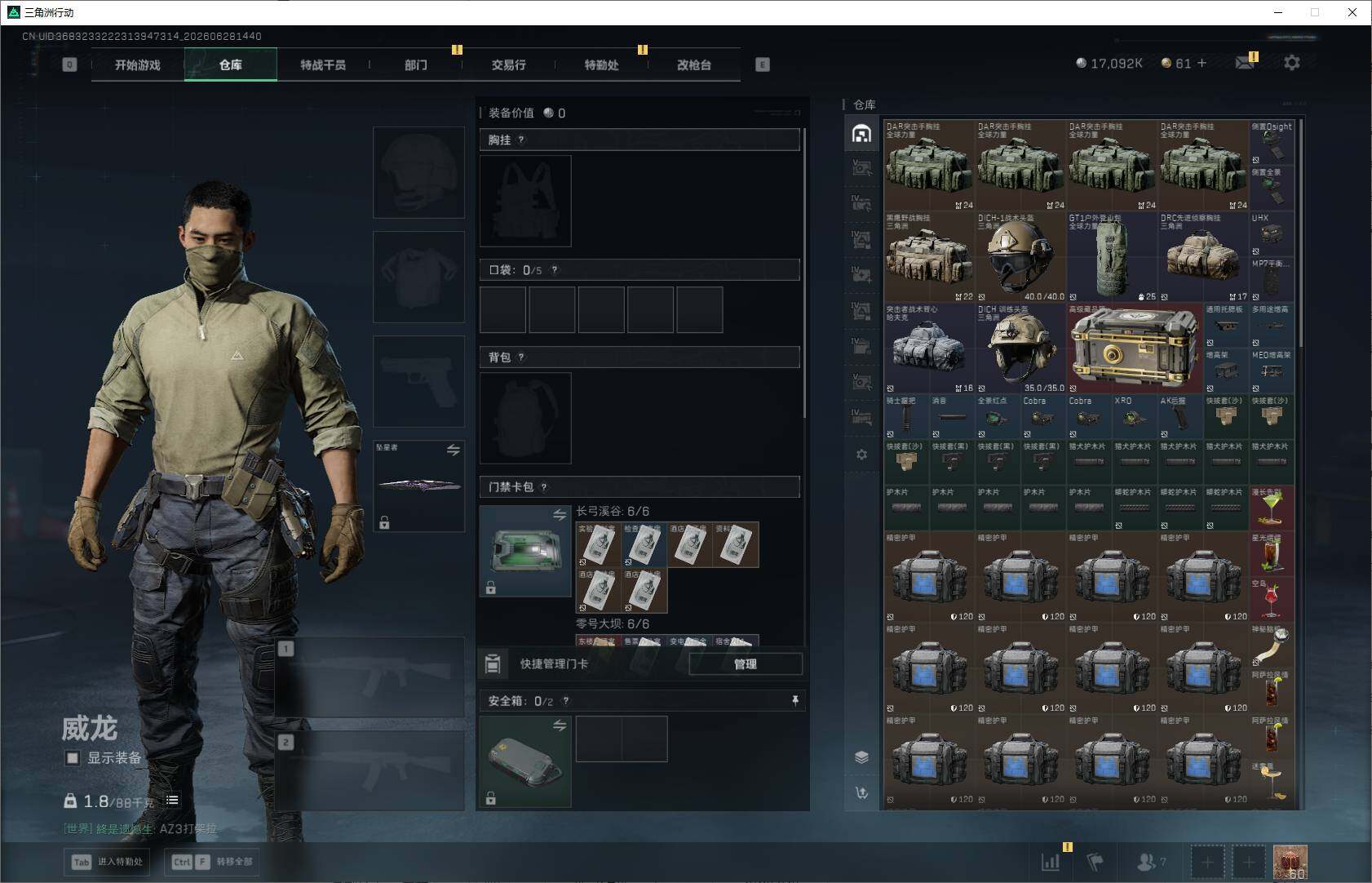Screen dimensions: 1372x883
Task: Select the XRO sight item
Action: 1135,417
